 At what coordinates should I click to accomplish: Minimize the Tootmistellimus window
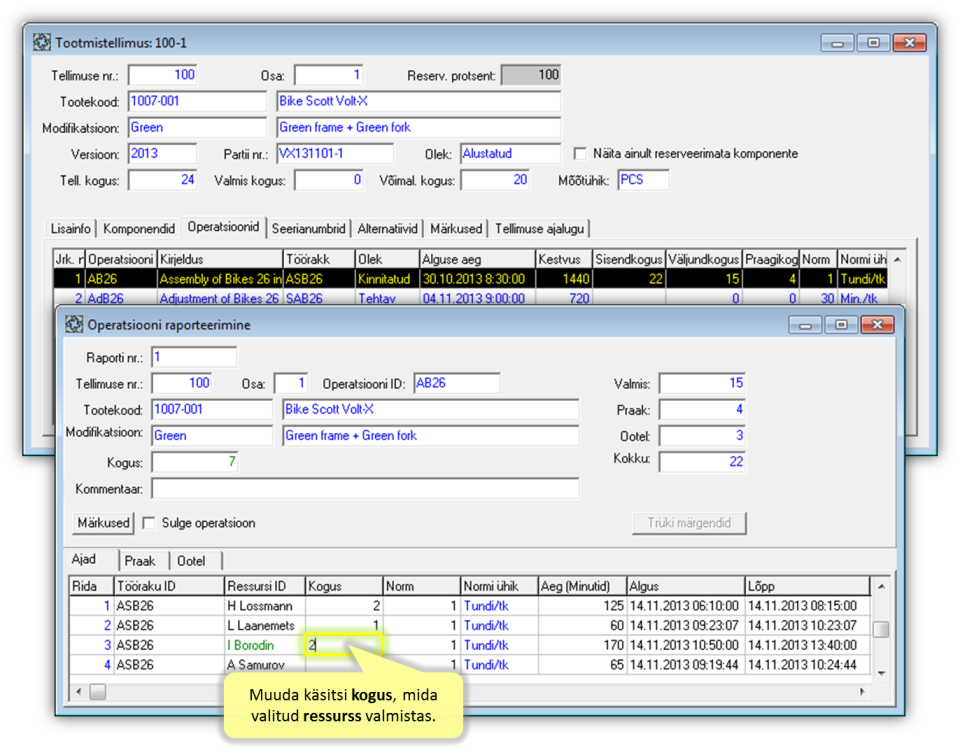click(x=837, y=43)
